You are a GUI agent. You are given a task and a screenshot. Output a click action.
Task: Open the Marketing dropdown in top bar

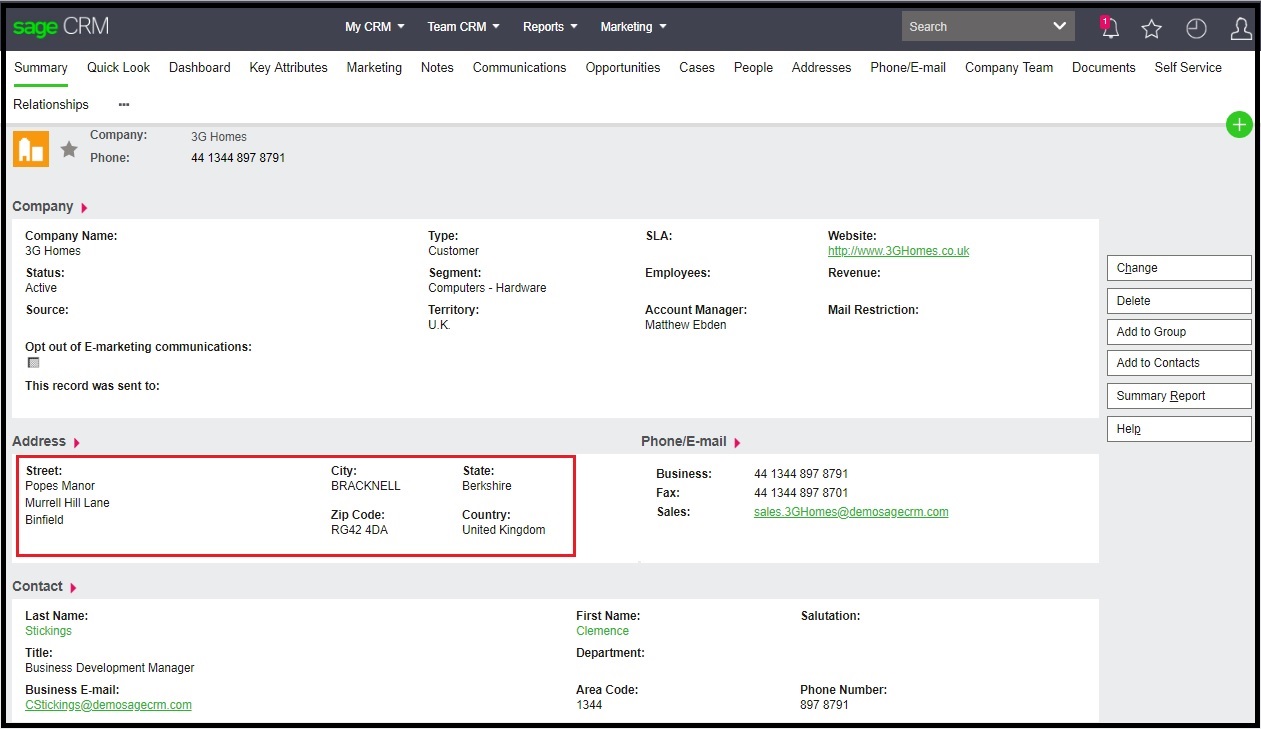coord(633,27)
